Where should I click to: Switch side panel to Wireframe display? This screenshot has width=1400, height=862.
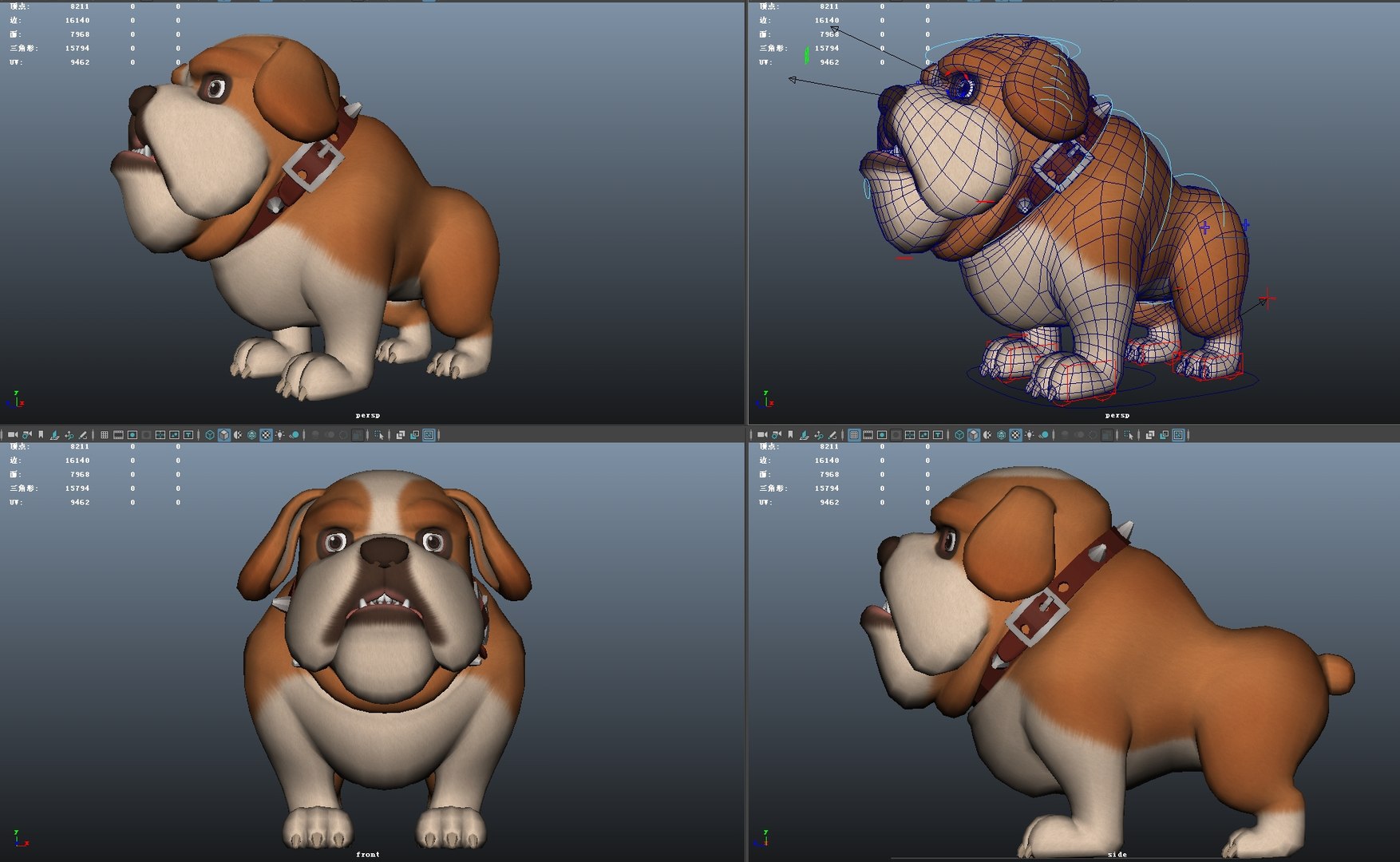point(959,435)
